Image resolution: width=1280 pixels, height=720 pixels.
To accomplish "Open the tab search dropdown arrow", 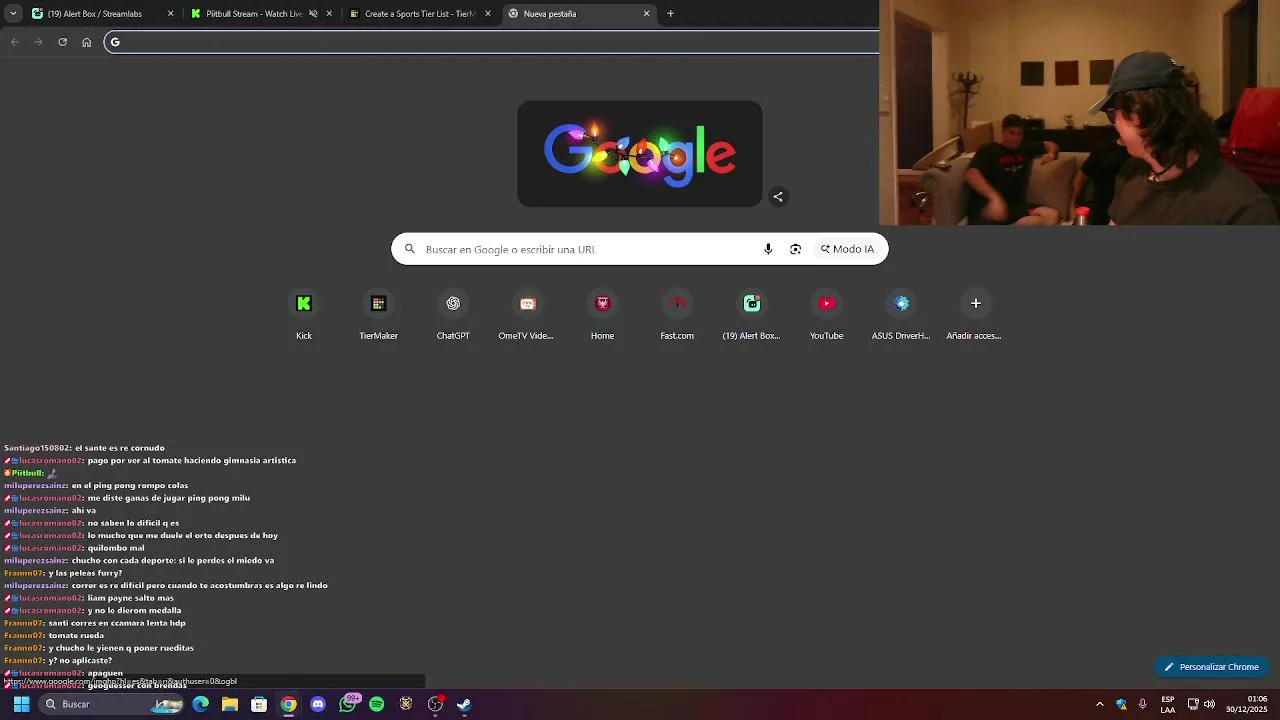I will point(13,14).
